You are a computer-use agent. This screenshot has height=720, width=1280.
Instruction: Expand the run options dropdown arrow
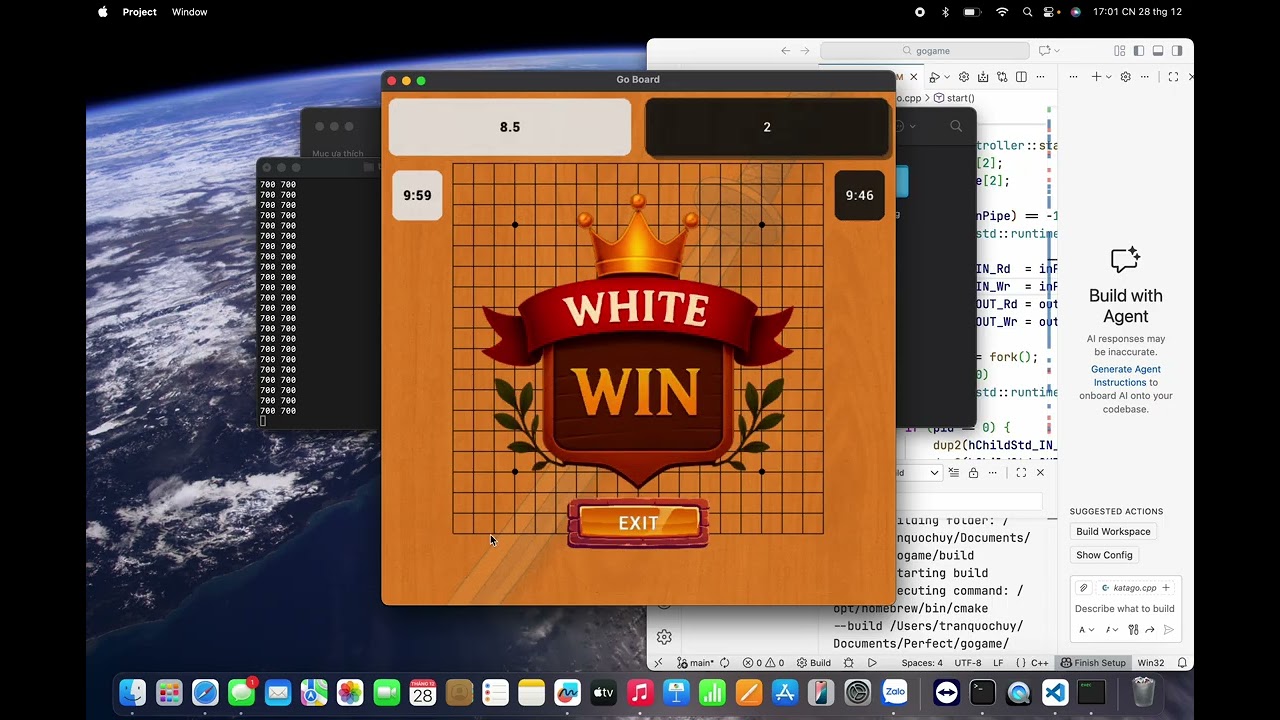[947, 77]
